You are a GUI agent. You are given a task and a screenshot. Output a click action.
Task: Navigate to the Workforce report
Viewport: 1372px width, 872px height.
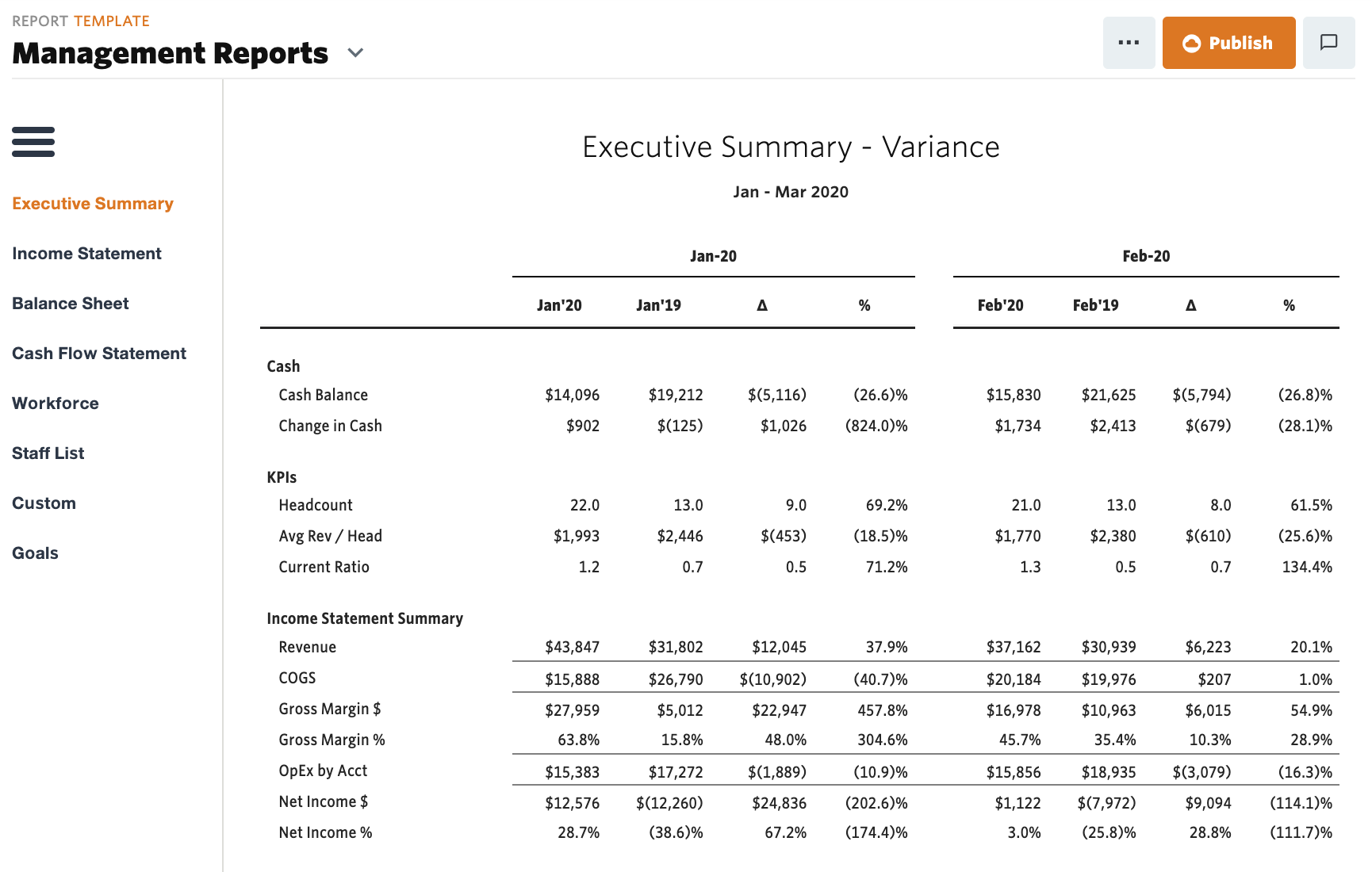55,403
